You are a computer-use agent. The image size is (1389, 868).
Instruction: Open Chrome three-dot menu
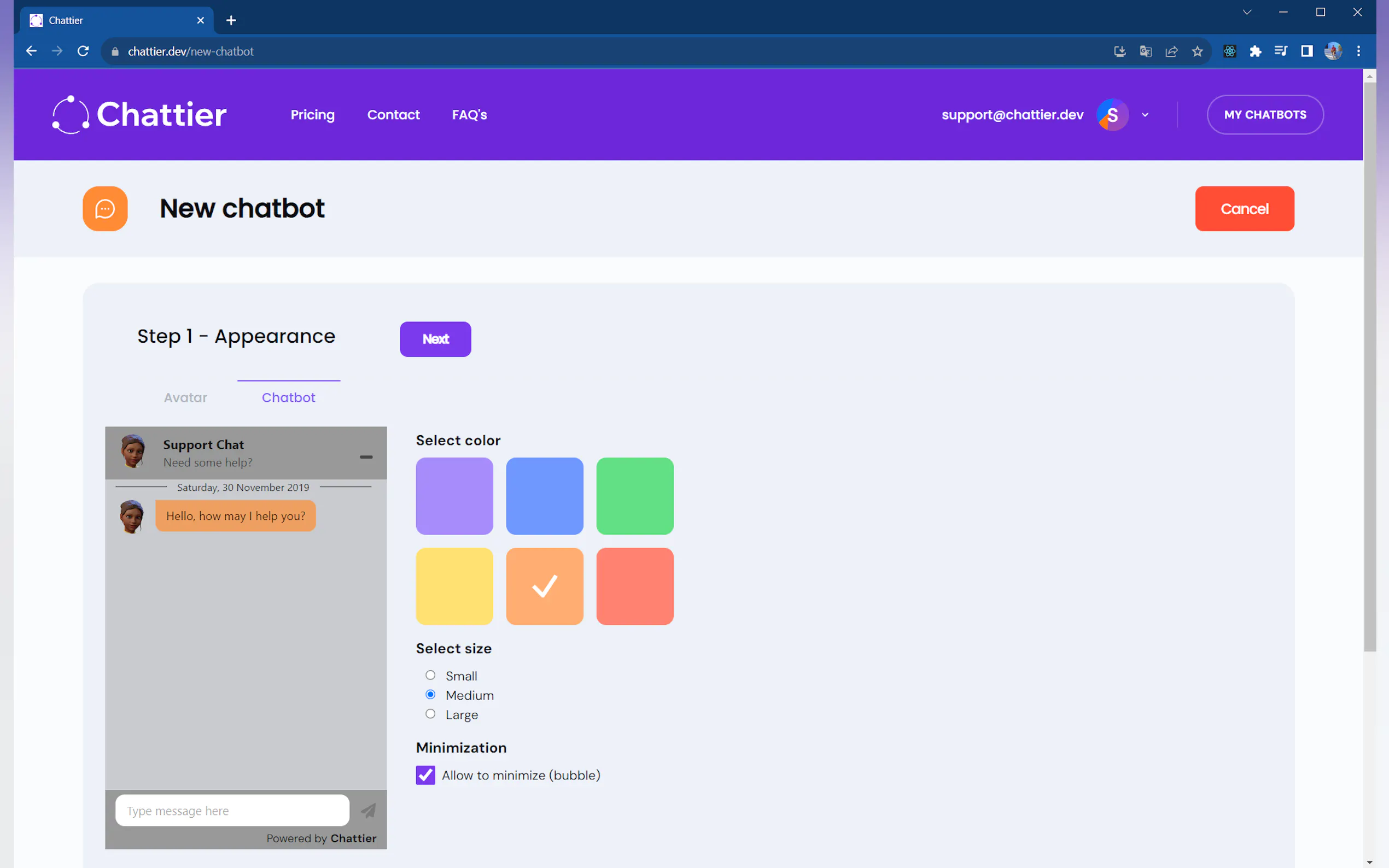click(1358, 51)
